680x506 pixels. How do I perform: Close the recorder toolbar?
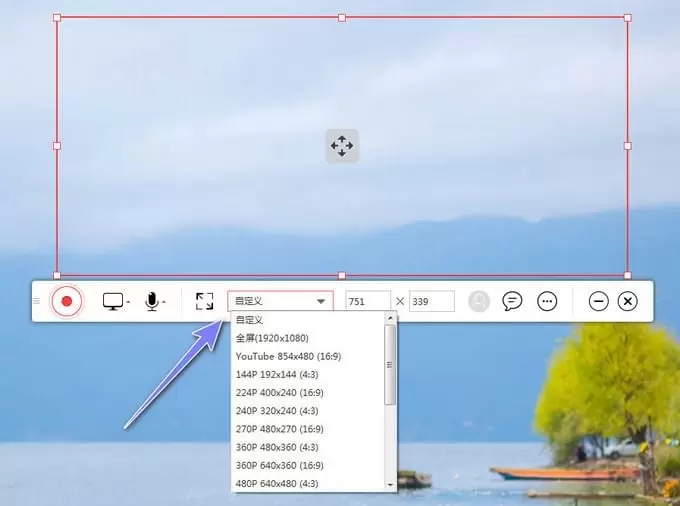(628, 301)
